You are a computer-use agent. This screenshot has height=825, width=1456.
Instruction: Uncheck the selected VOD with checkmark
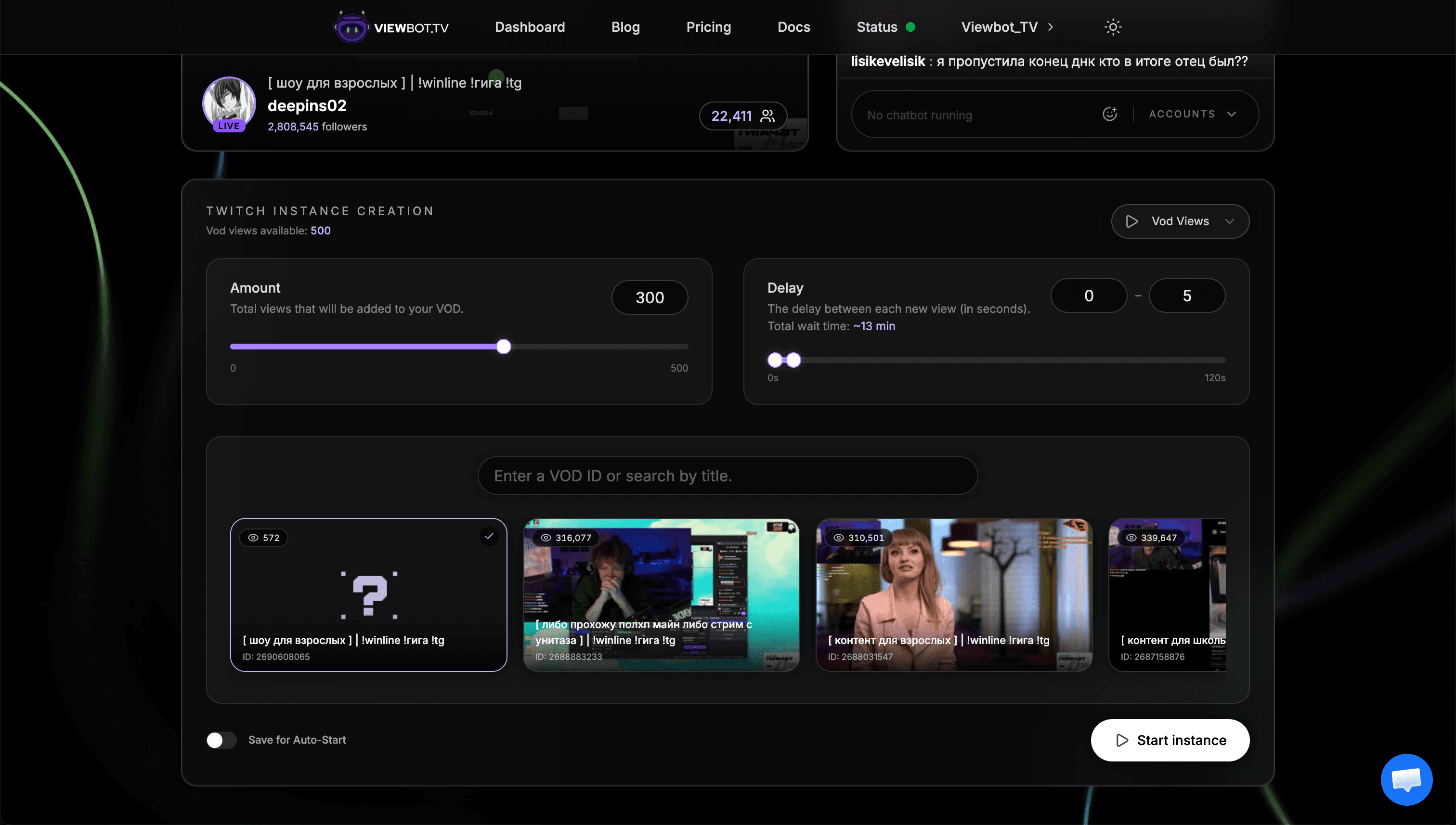click(x=489, y=535)
